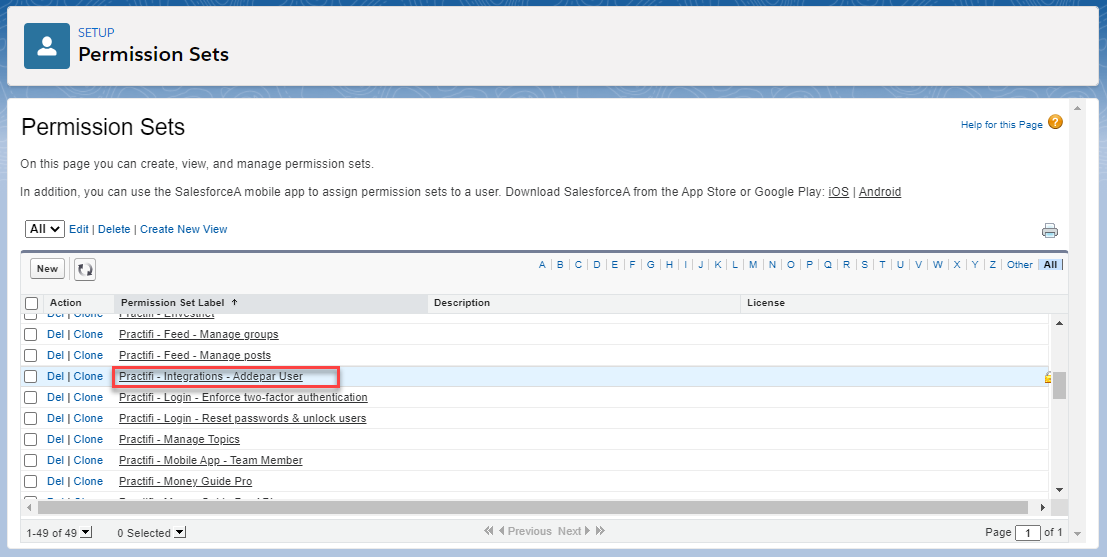Open the Android download link
Viewport: 1107px width, 557px height.
(x=880, y=192)
